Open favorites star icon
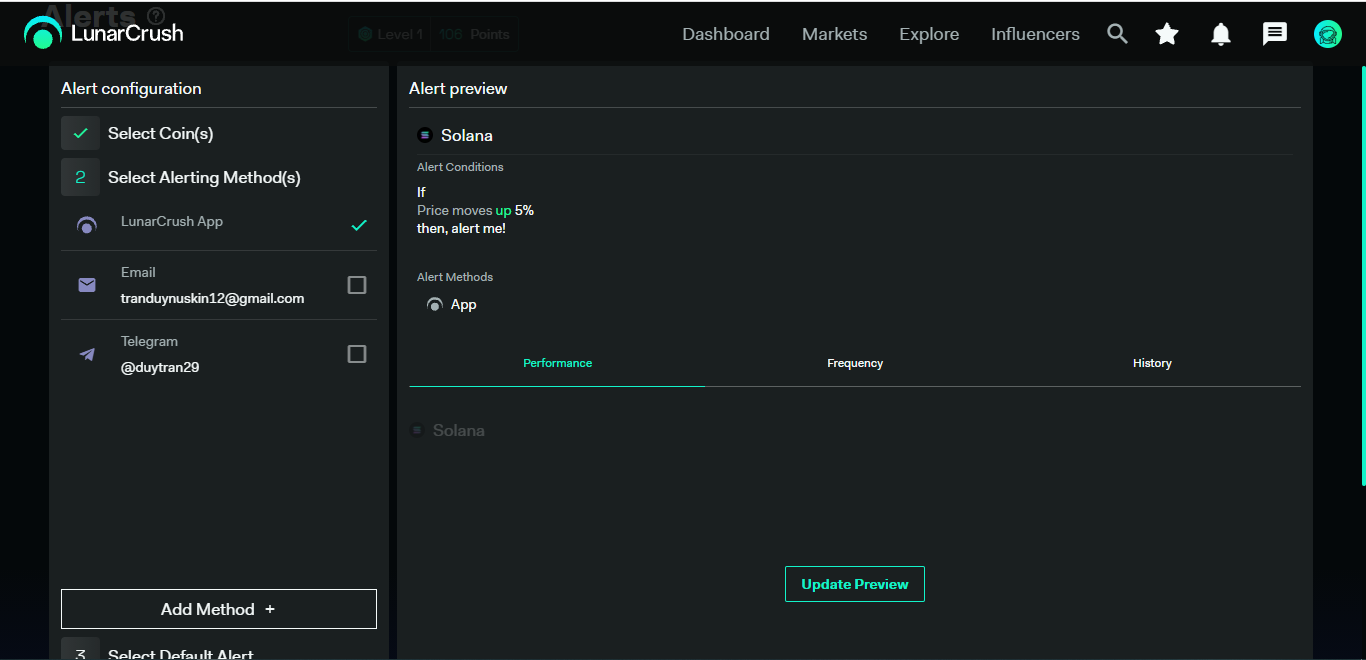The height and width of the screenshot is (660, 1366). (x=1166, y=34)
